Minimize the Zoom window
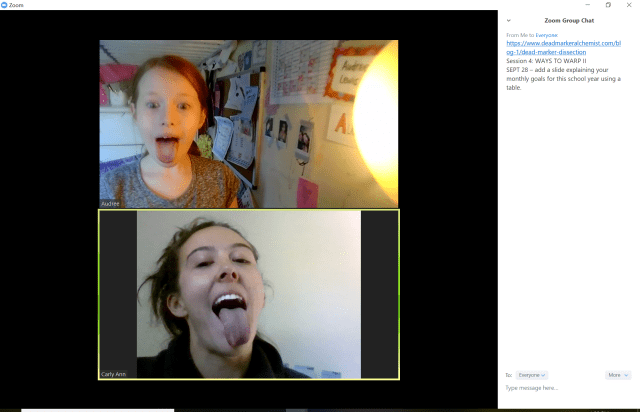Screen dimensions: 640x412 pyautogui.click(x=587, y=5)
